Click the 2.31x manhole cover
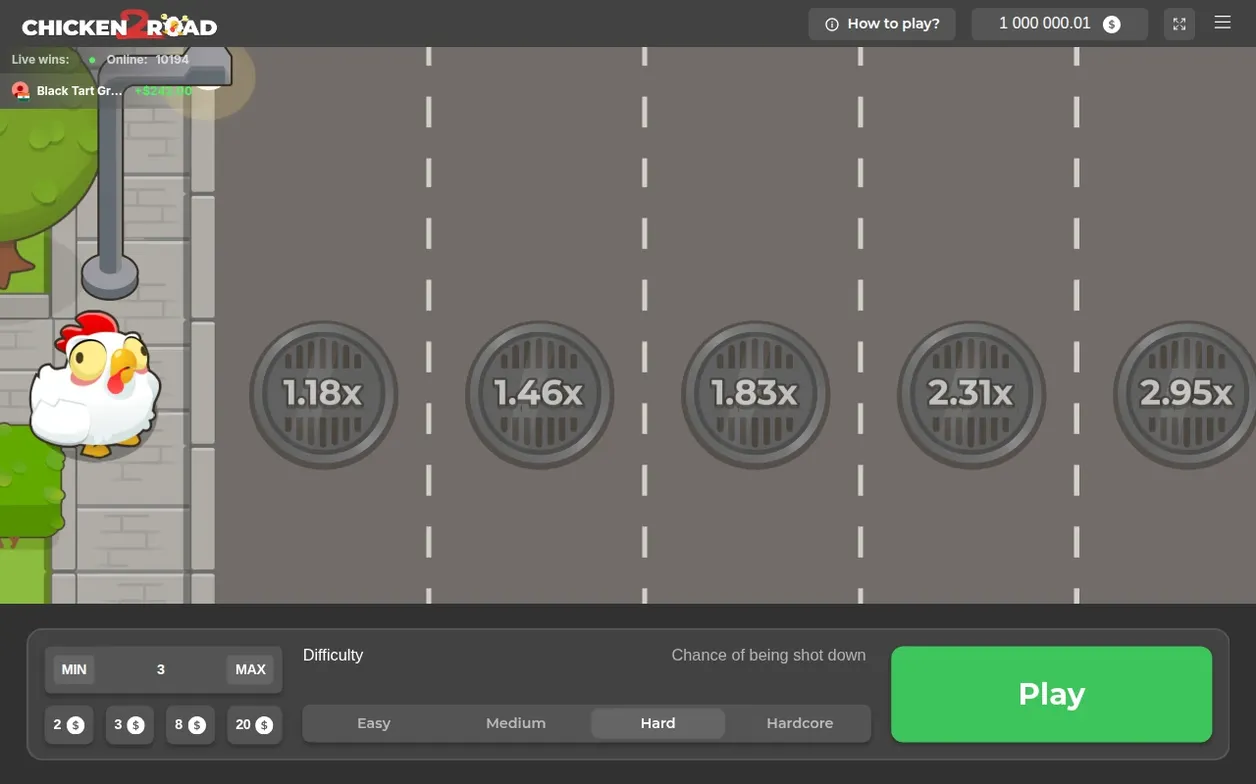 click(x=971, y=394)
